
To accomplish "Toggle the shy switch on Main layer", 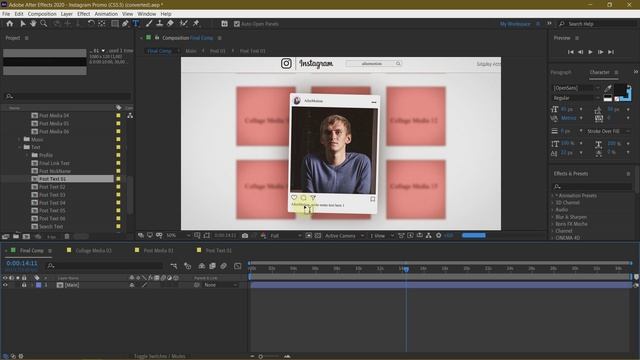I will pyautogui.click(x=132, y=285).
